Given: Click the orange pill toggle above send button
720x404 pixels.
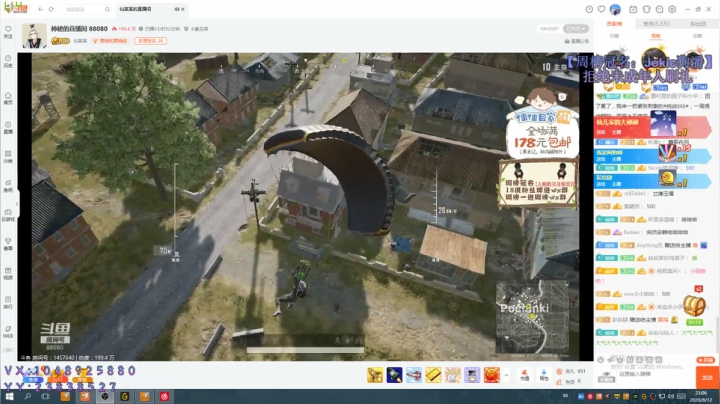Looking at the screenshot, I should pyautogui.click(x=705, y=360).
